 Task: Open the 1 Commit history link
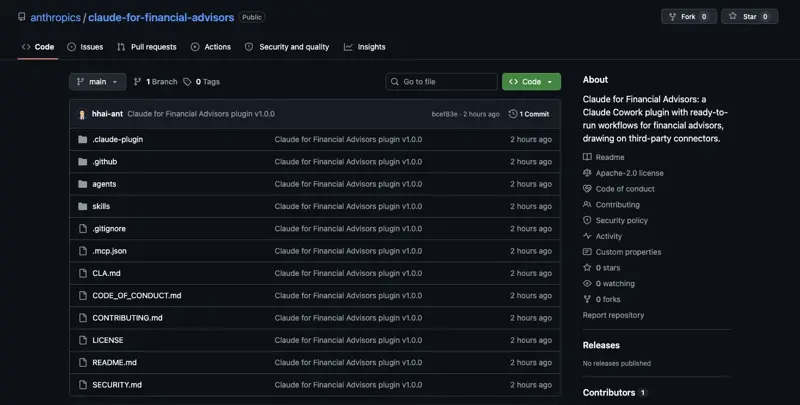point(529,114)
